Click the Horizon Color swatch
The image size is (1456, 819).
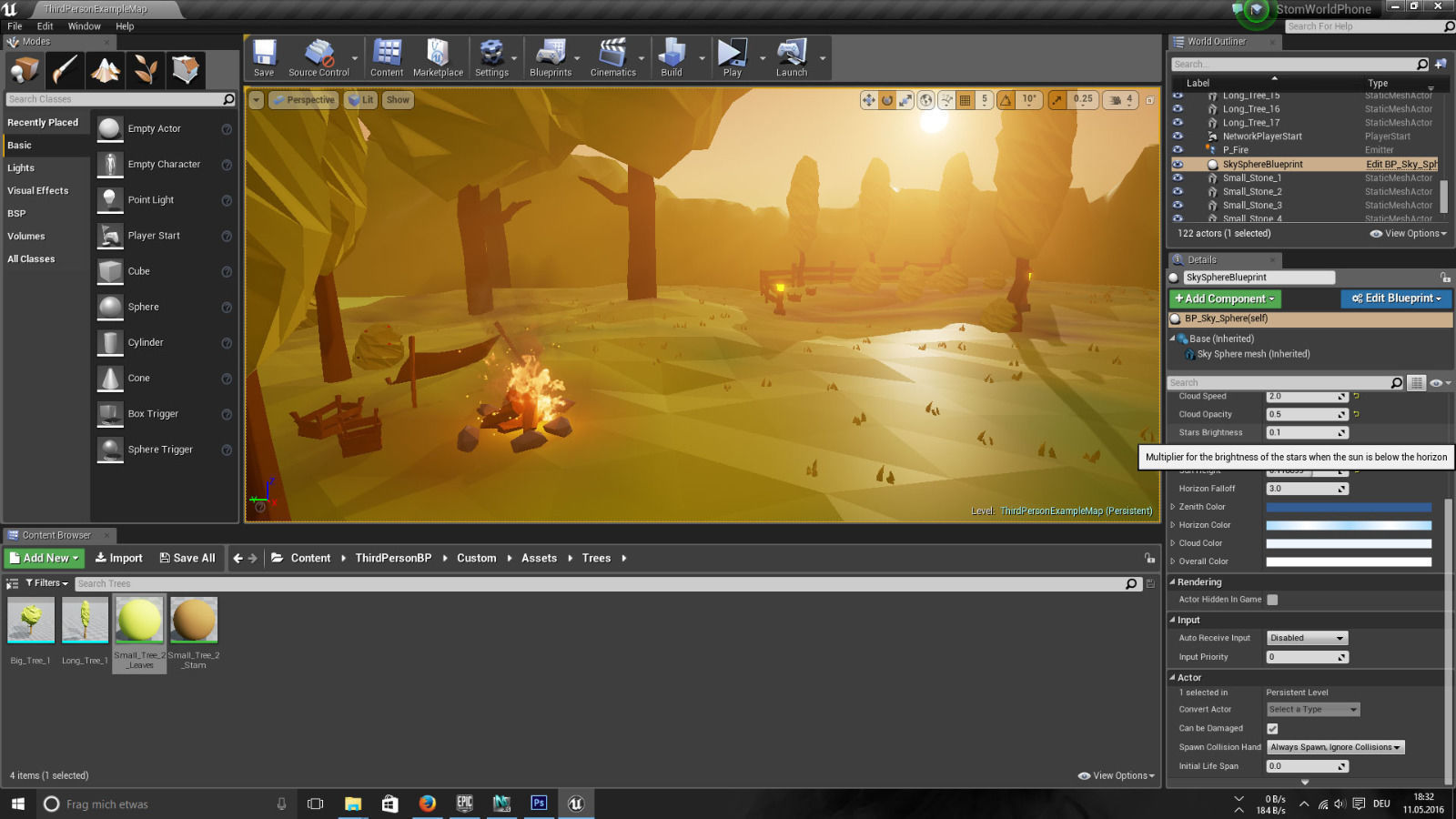pos(1349,525)
